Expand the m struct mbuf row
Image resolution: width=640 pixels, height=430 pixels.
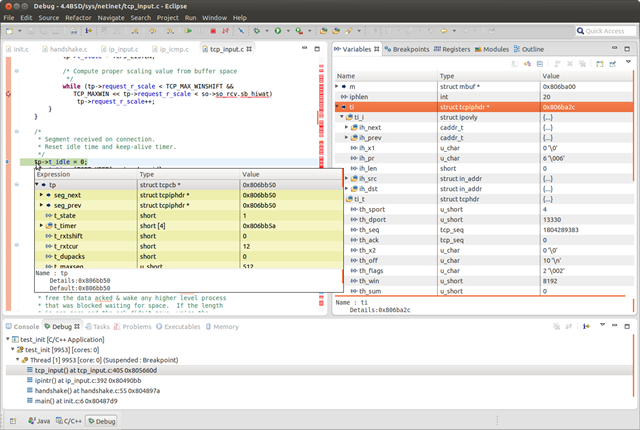[x=337, y=86]
